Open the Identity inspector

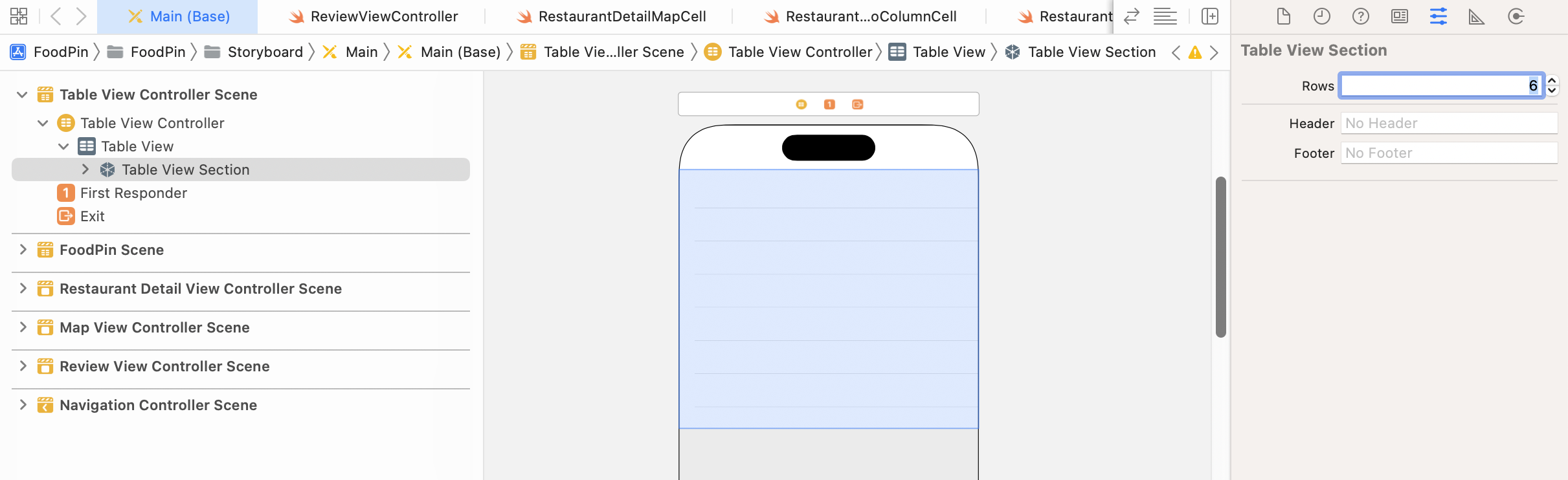point(1399,16)
